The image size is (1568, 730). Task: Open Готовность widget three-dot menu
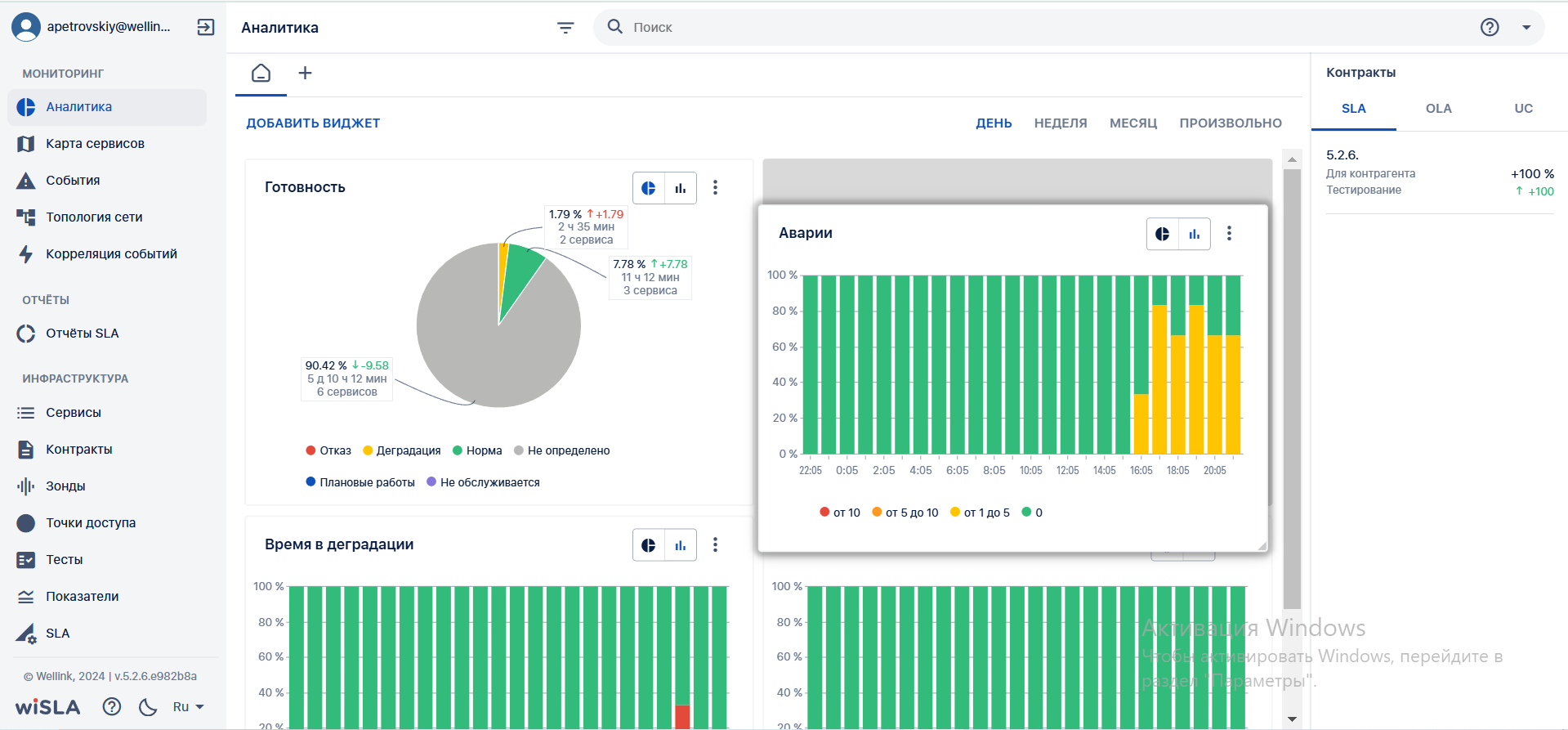(x=715, y=188)
